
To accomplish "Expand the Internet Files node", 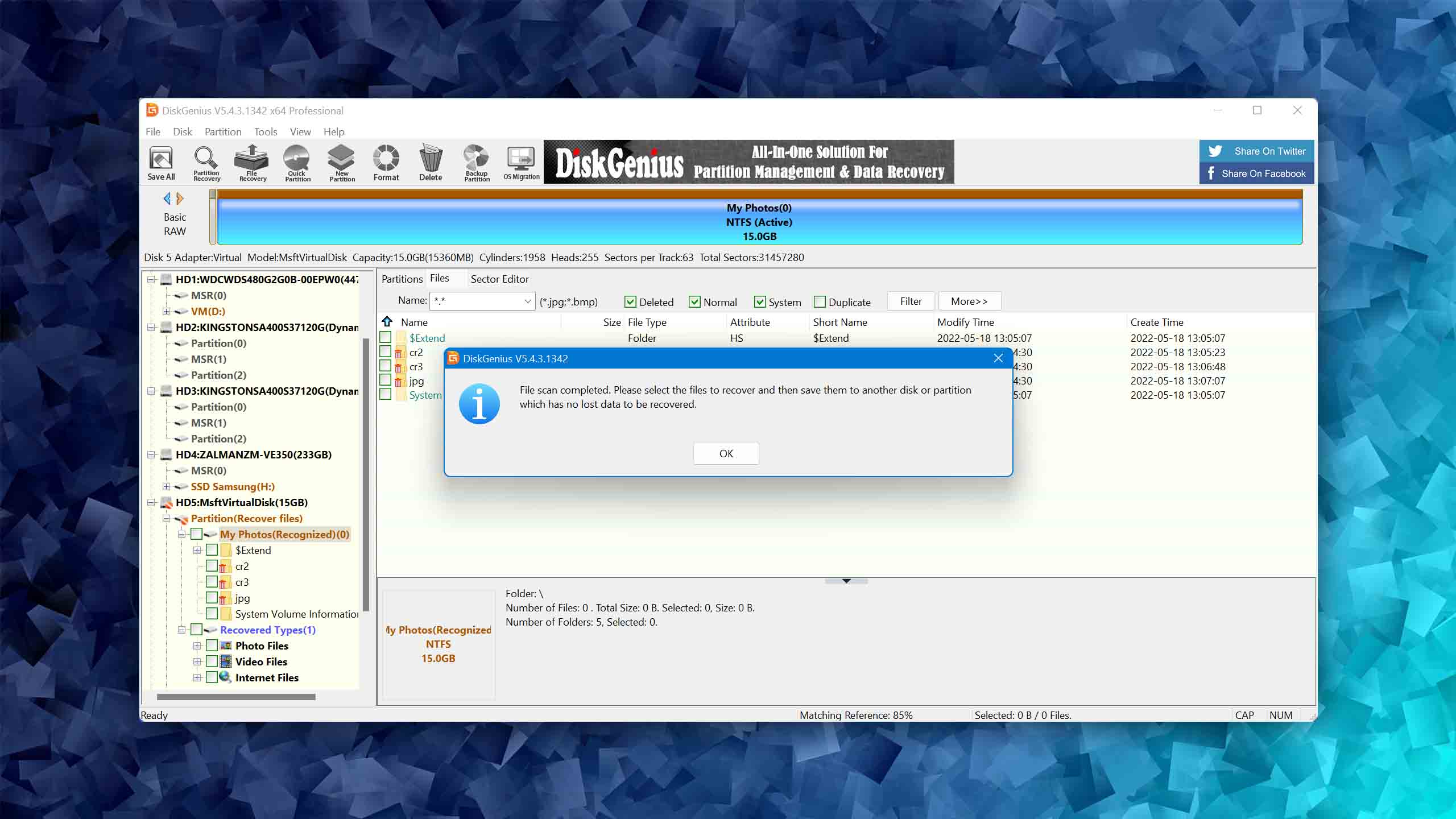I will pos(197,677).
